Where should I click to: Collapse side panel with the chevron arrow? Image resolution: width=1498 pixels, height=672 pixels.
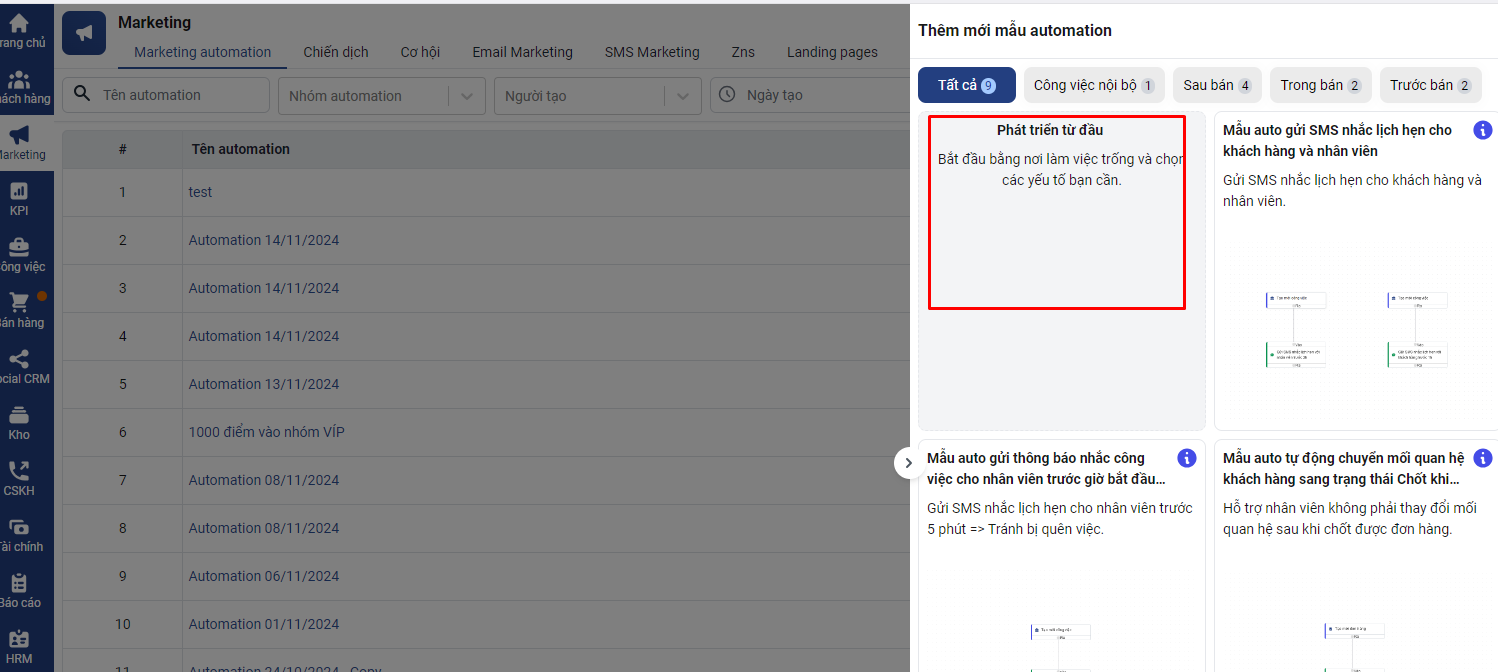(x=908, y=463)
